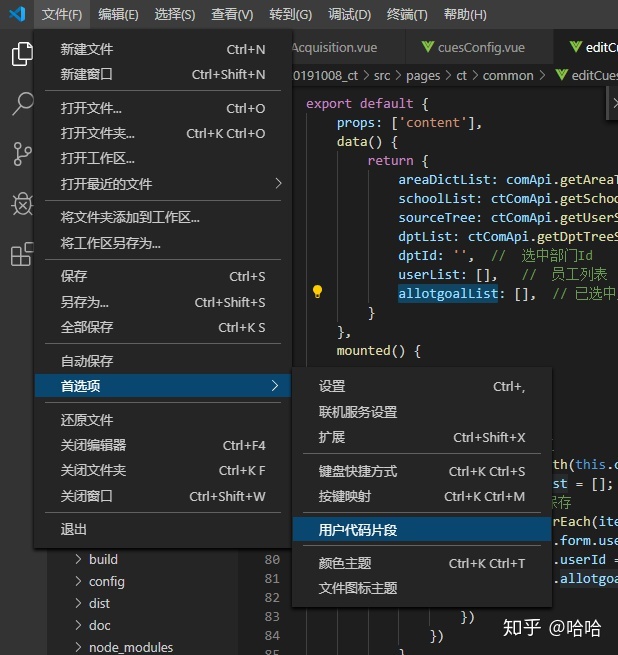Open the Source Control icon
The height and width of the screenshot is (655, 618).
coord(22,154)
